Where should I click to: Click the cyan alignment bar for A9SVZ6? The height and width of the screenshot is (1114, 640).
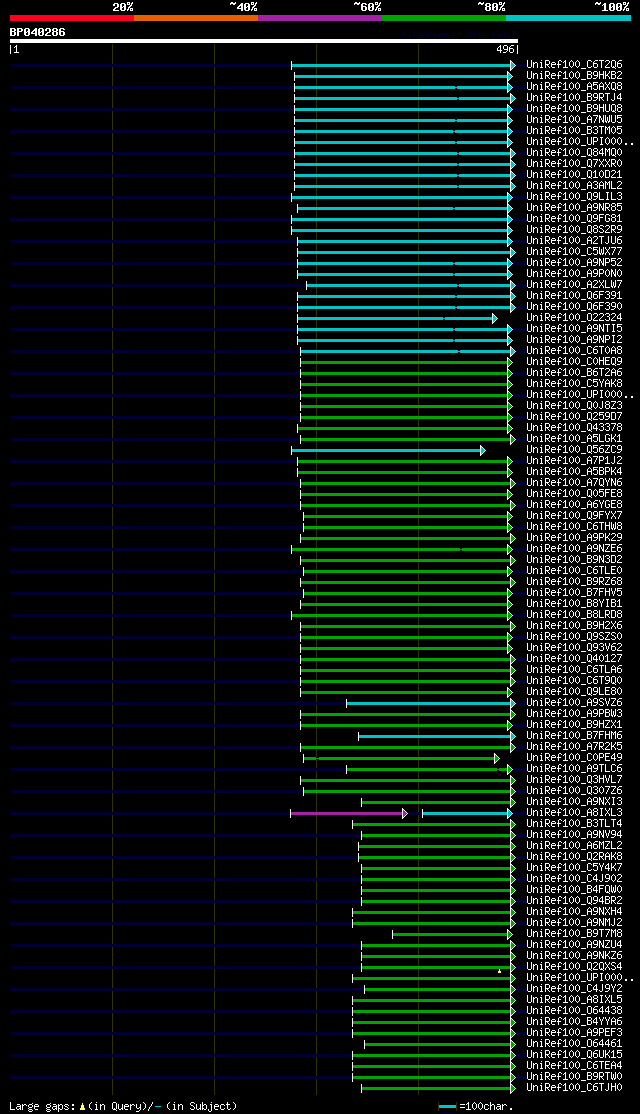[431, 703]
